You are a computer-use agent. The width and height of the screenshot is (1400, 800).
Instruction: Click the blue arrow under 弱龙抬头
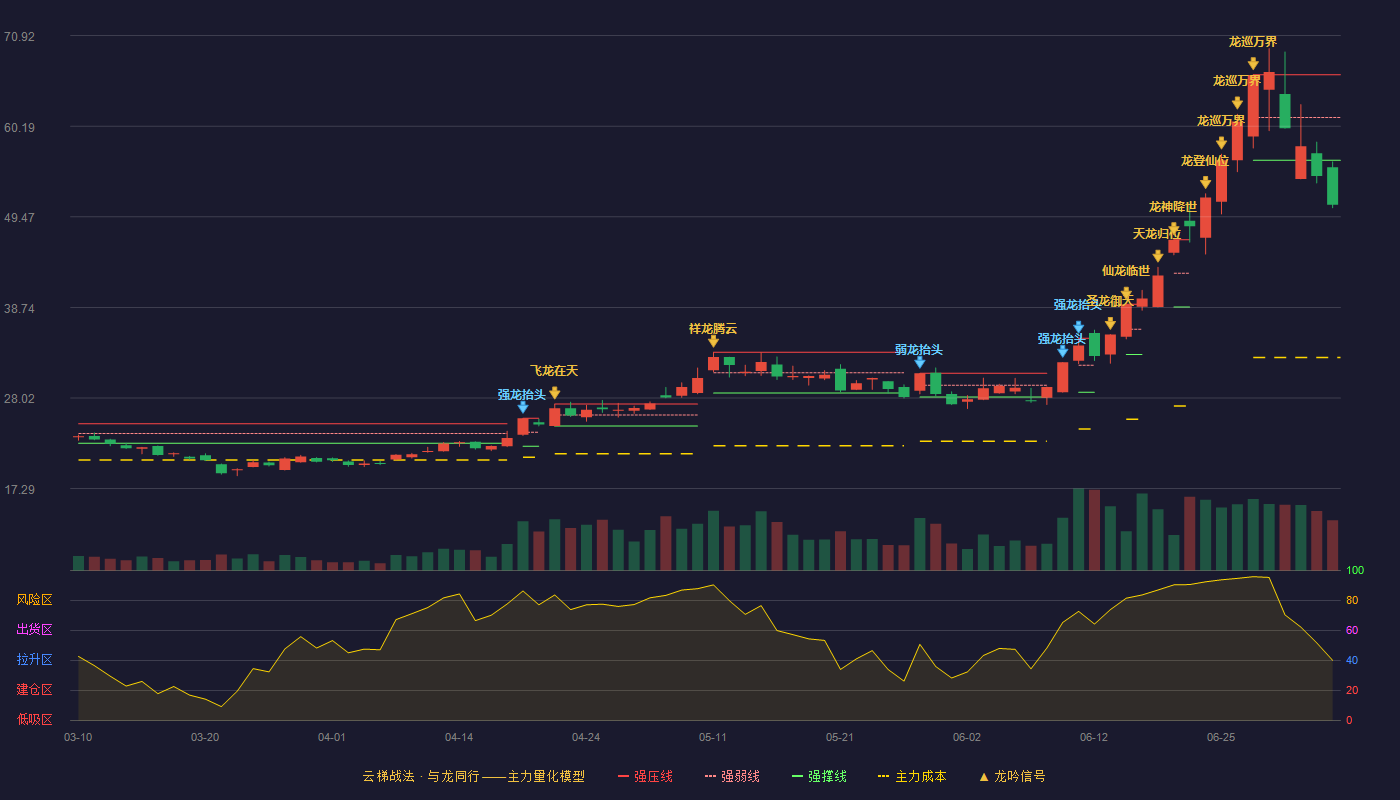pyautogui.click(x=919, y=362)
